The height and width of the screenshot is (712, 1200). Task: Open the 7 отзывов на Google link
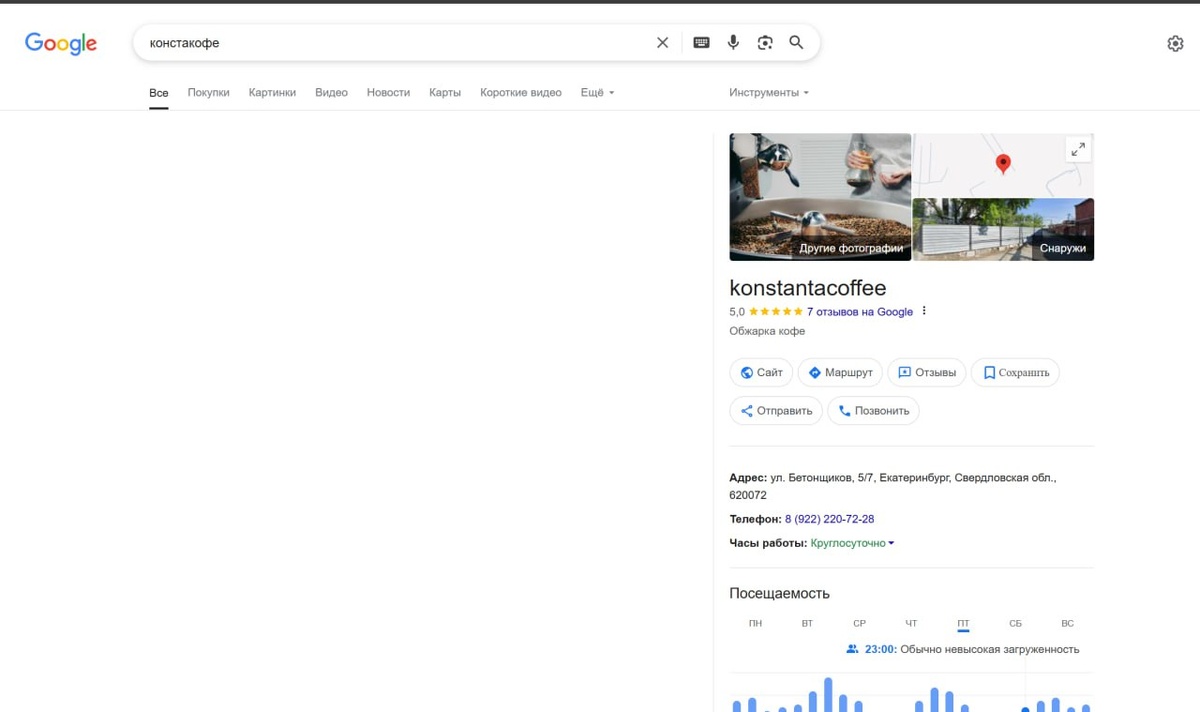pyautogui.click(x=860, y=312)
